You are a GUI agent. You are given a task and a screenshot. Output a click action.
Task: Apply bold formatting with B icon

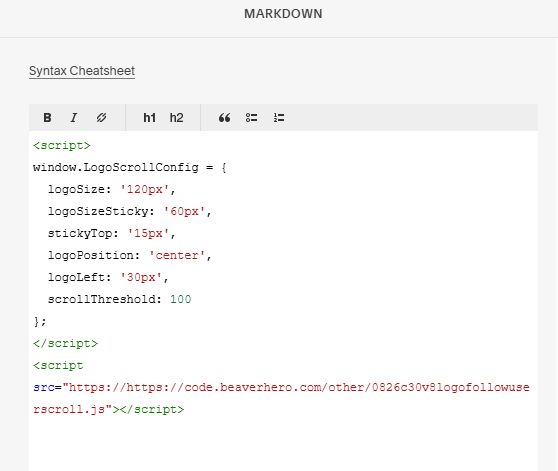47,118
